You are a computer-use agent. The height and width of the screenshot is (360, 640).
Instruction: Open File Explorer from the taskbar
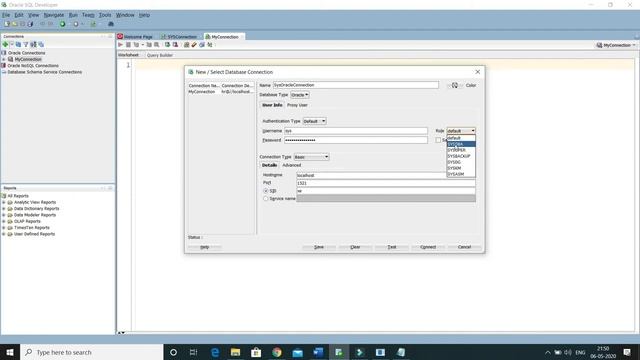(236, 352)
